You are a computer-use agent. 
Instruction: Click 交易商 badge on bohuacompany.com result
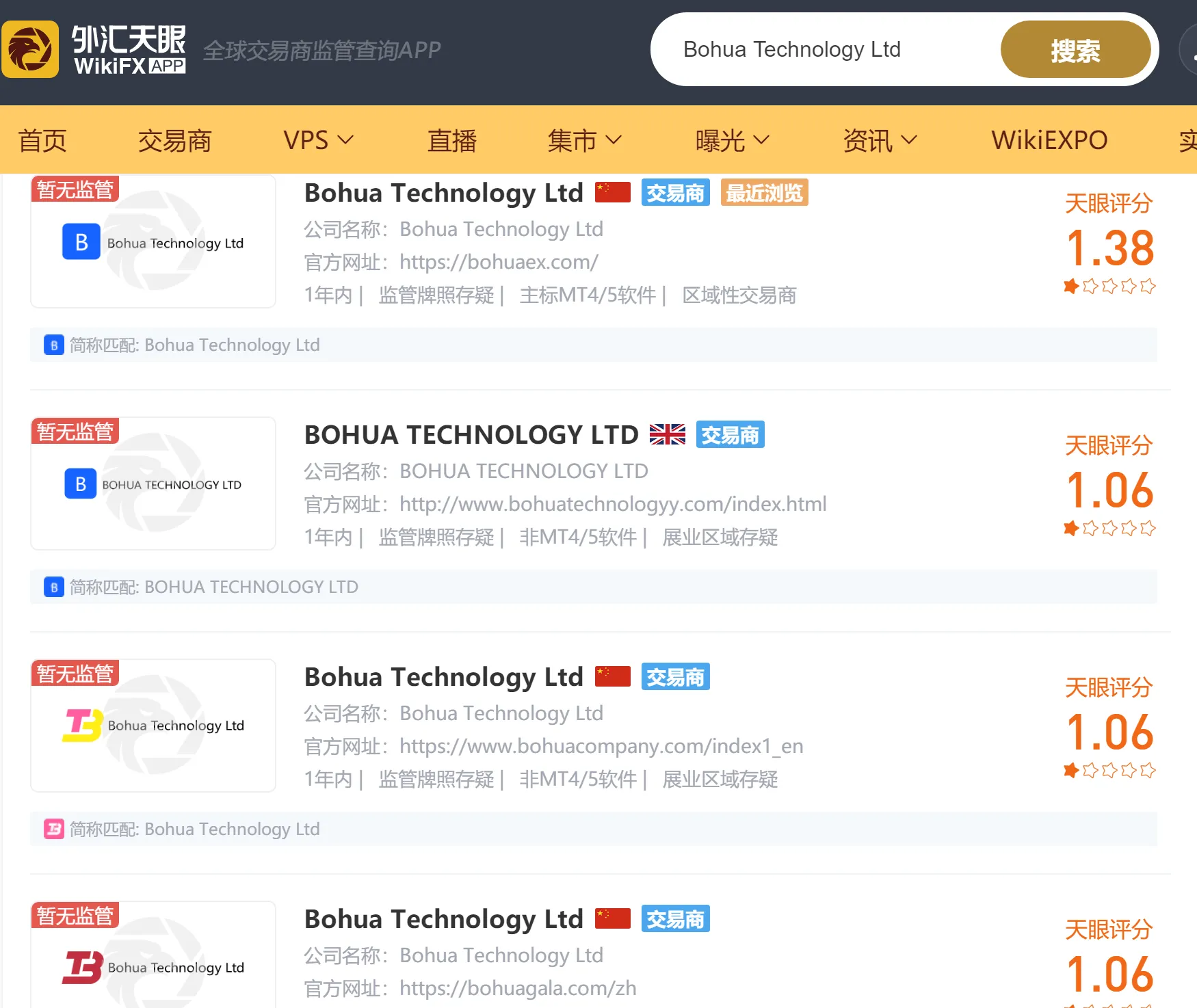pyautogui.click(x=675, y=677)
